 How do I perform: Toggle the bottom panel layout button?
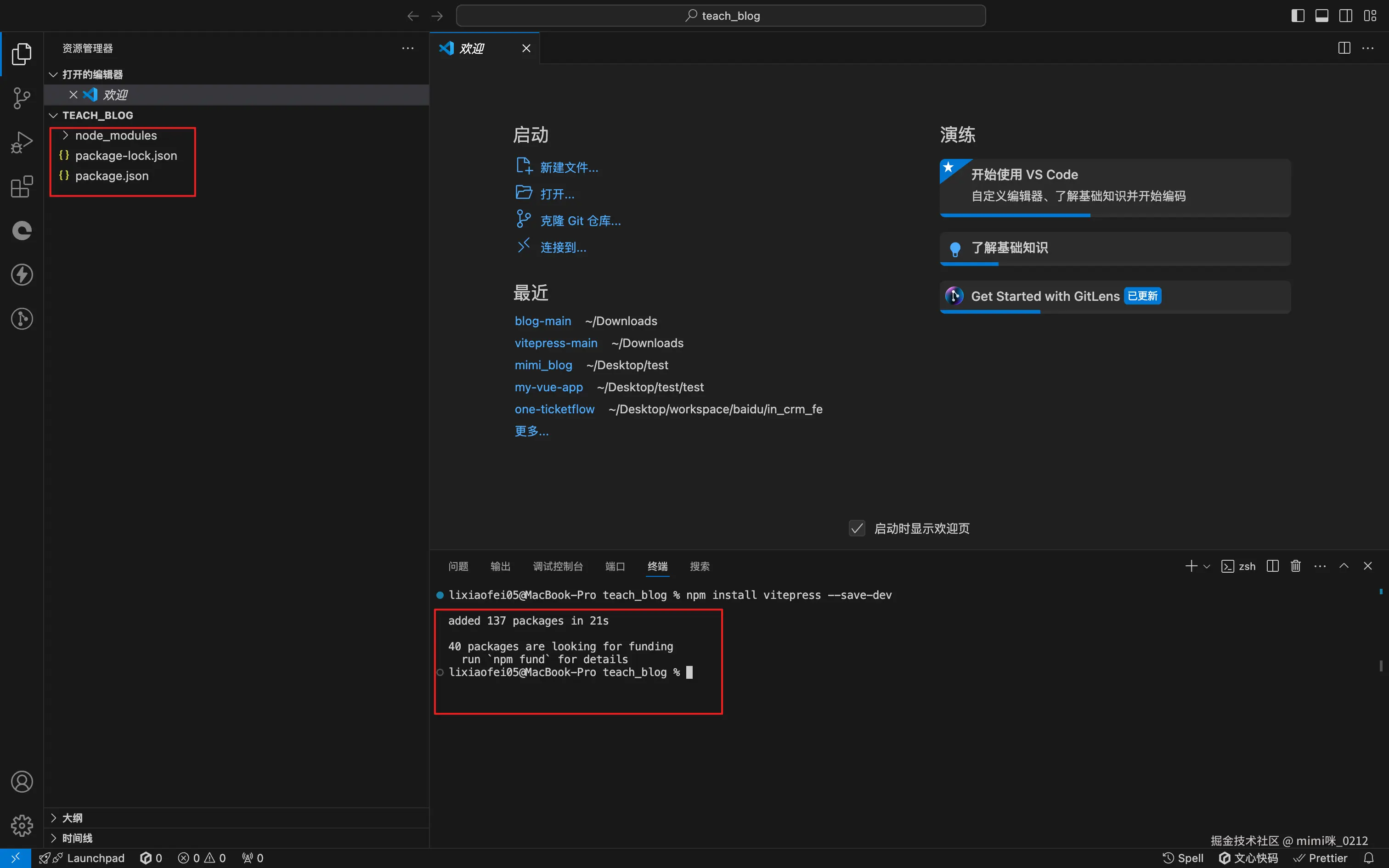[x=1321, y=16]
